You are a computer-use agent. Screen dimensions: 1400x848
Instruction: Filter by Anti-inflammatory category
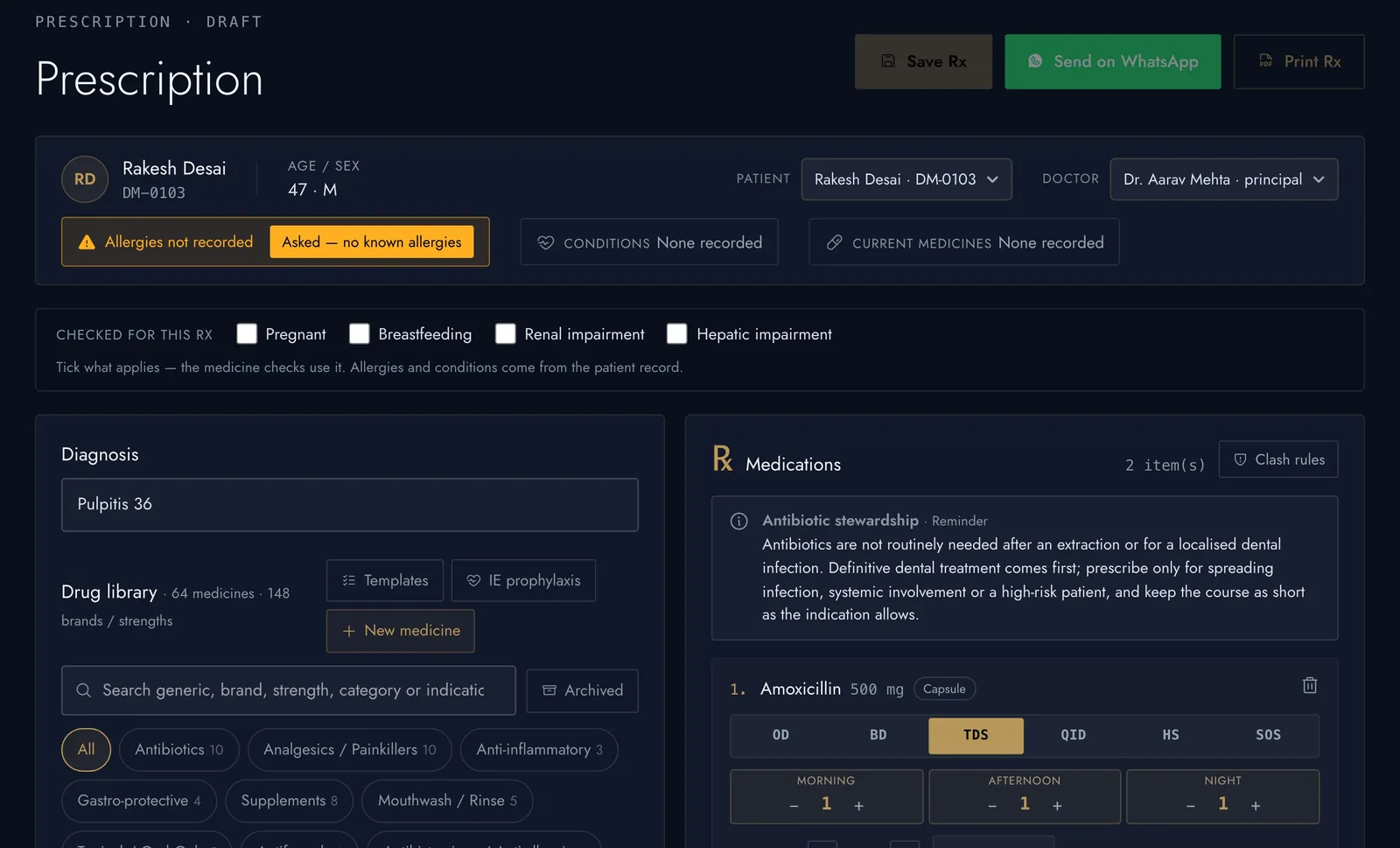click(x=539, y=750)
